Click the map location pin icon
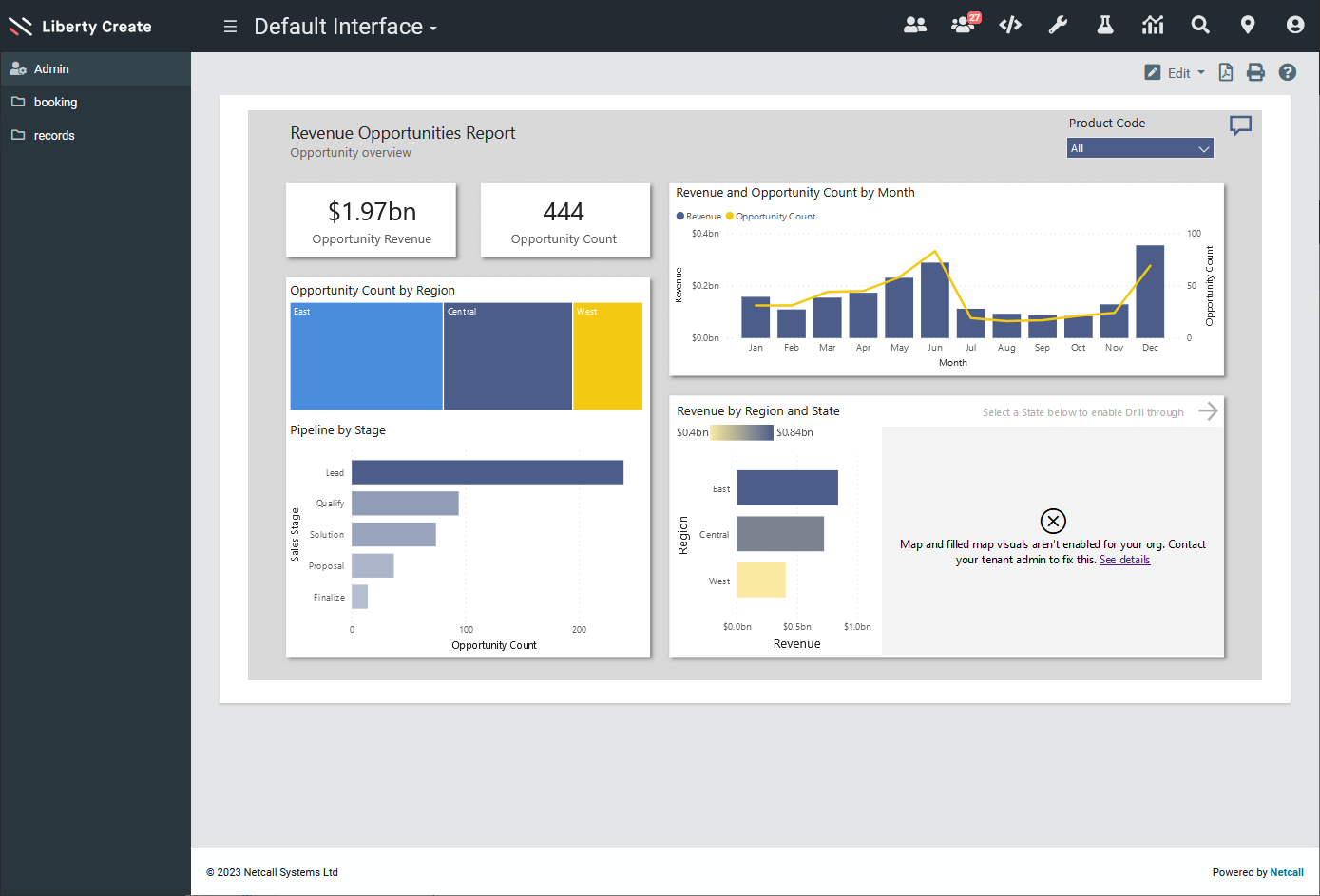 click(1248, 26)
